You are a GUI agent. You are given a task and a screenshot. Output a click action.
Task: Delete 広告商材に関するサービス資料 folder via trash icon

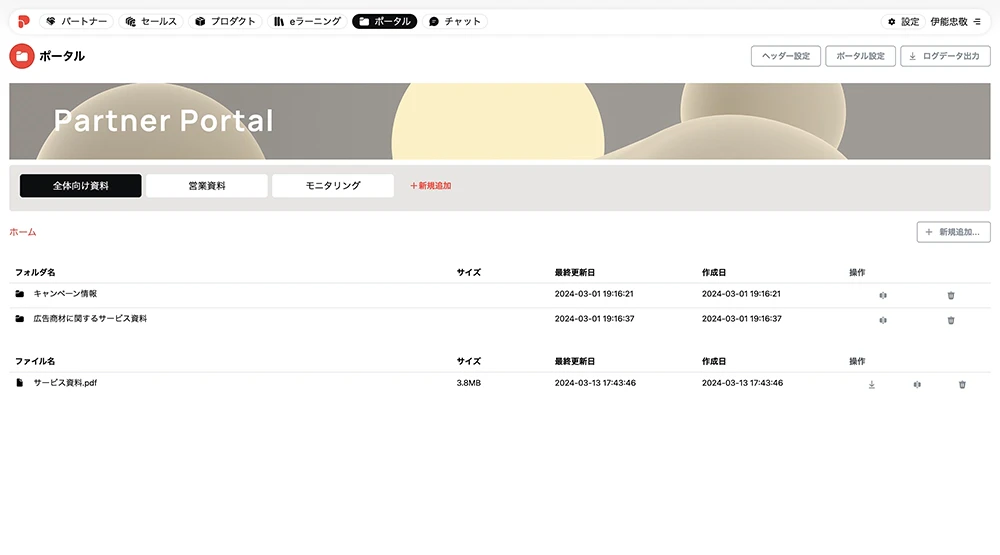951,320
